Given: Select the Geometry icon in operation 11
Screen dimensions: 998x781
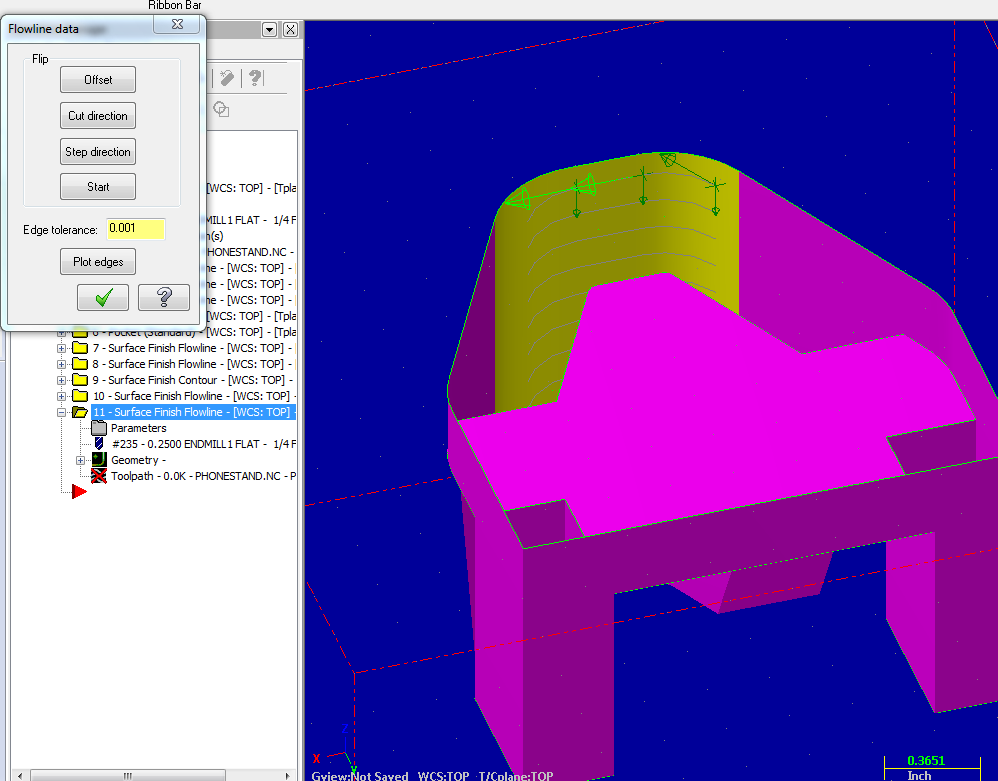Looking at the screenshot, I should point(99,460).
